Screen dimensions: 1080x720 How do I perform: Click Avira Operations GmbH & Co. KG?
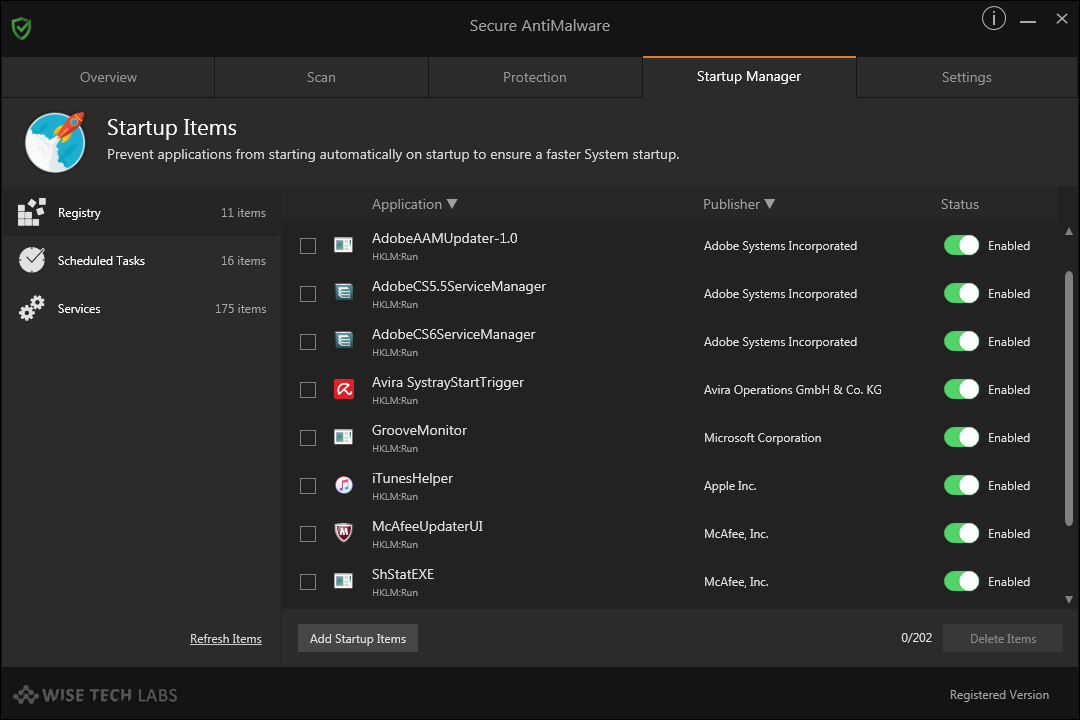point(793,390)
